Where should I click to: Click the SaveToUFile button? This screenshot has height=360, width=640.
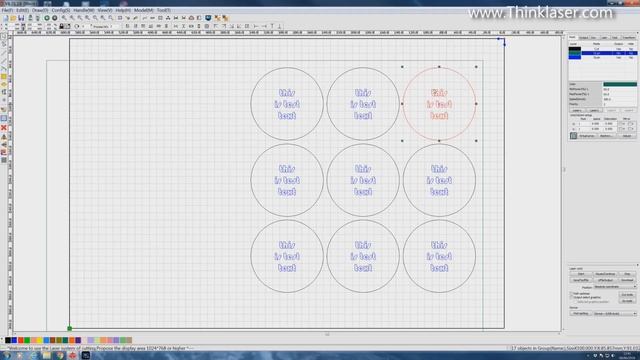click(581, 280)
